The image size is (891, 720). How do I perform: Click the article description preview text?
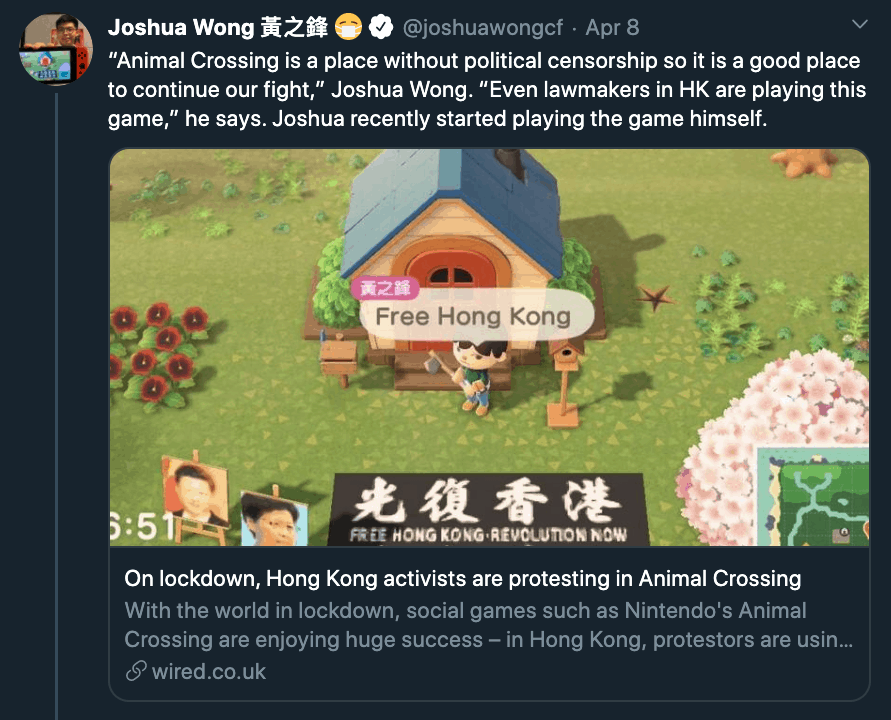pos(488,625)
